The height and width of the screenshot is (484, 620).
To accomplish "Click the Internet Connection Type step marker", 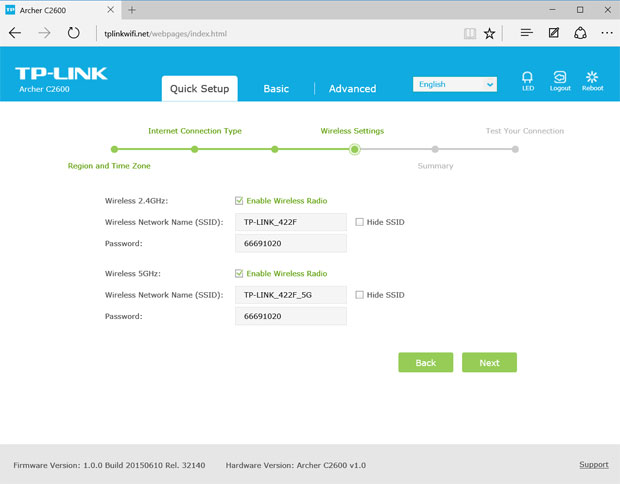I will pyautogui.click(x=195, y=149).
